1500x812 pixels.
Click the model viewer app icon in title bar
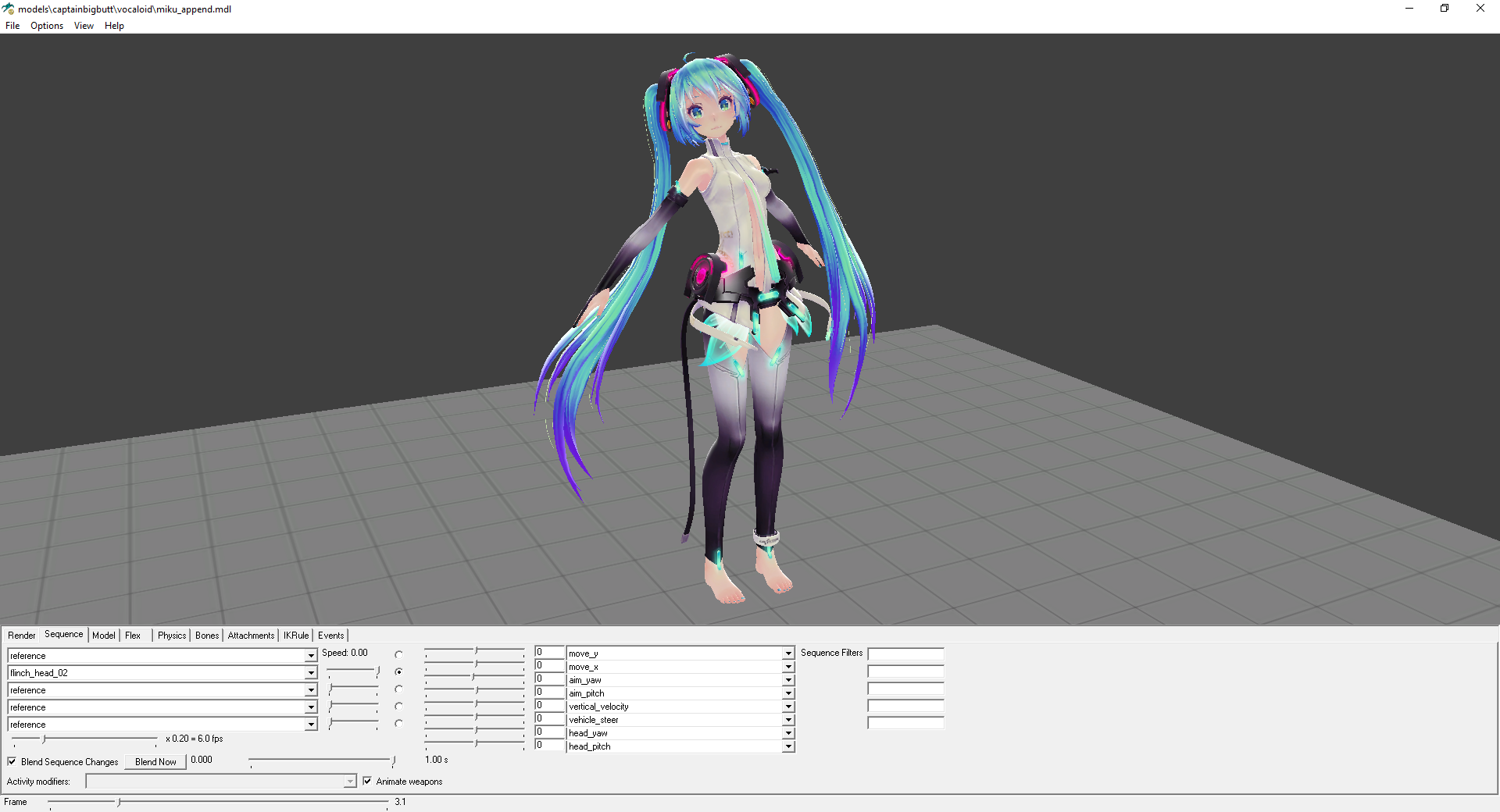click(8, 9)
